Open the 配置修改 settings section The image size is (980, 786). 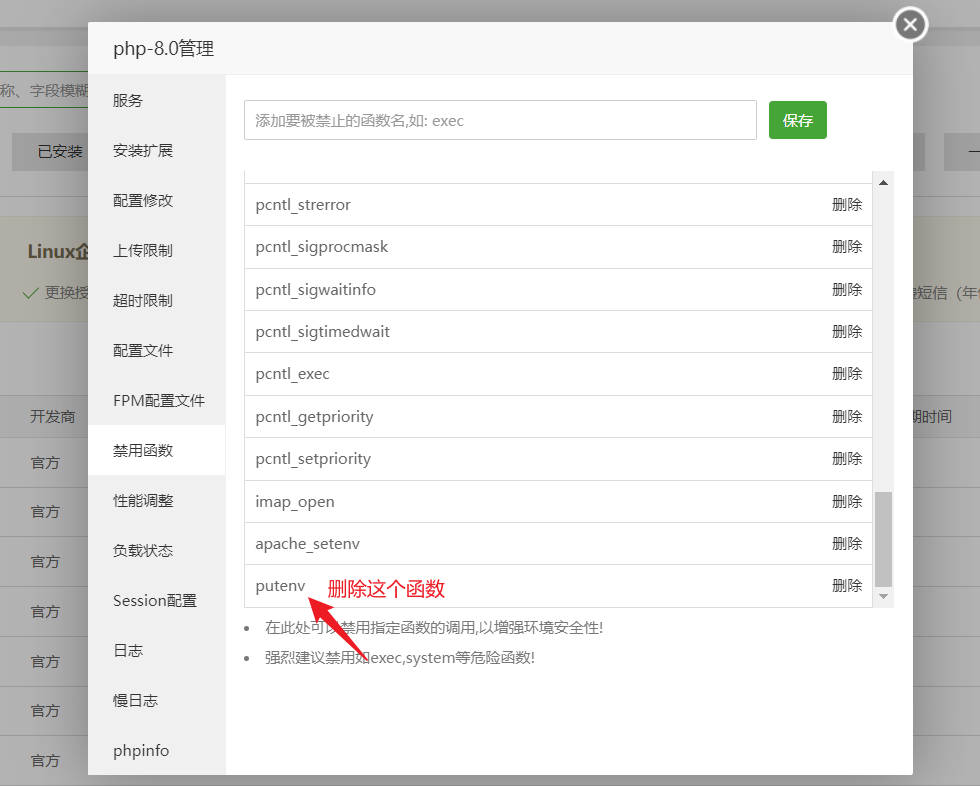[x=143, y=200]
